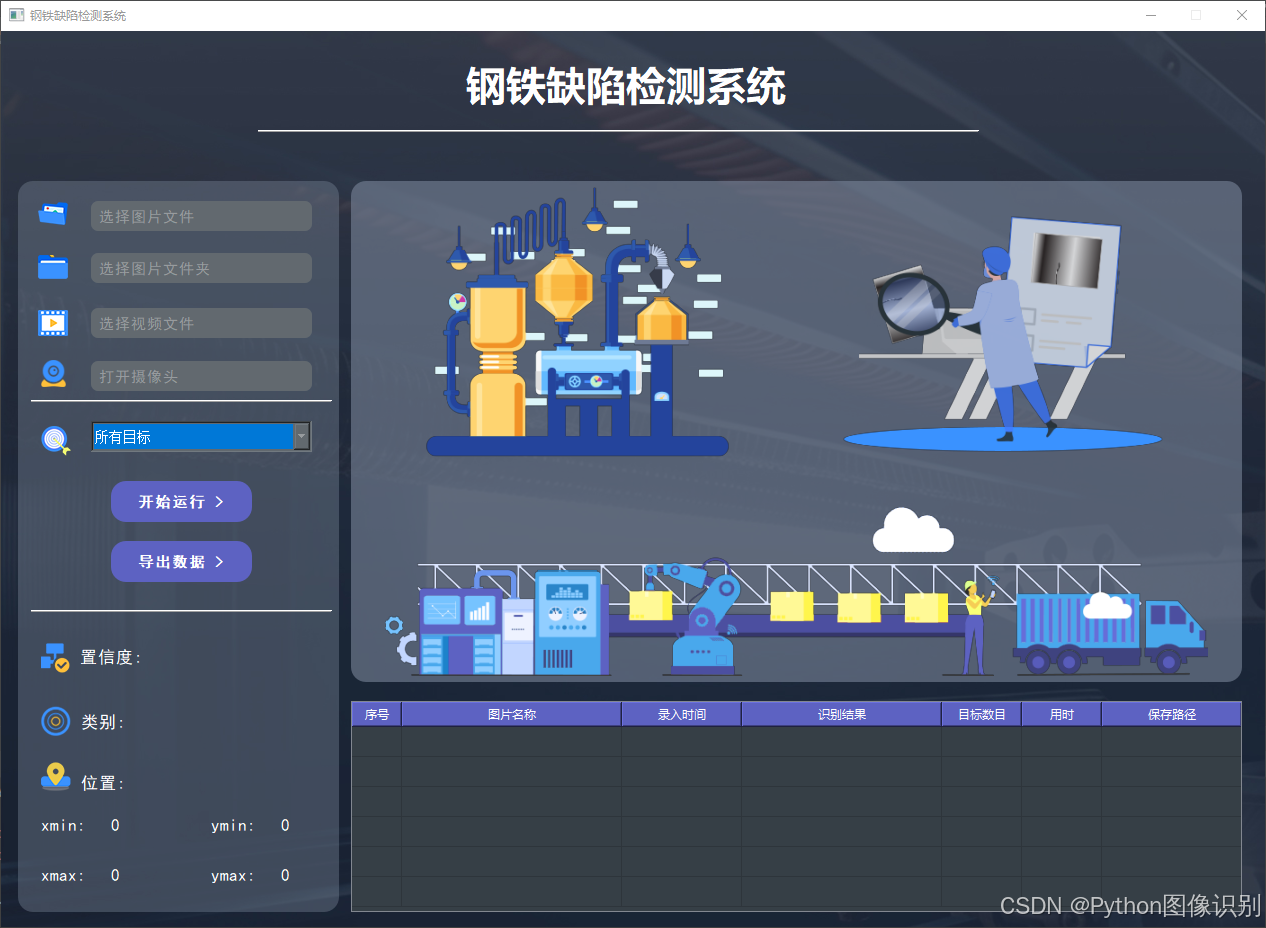This screenshot has width=1266, height=928.
Task: Click the webcam camera icon
Action: (52, 374)
